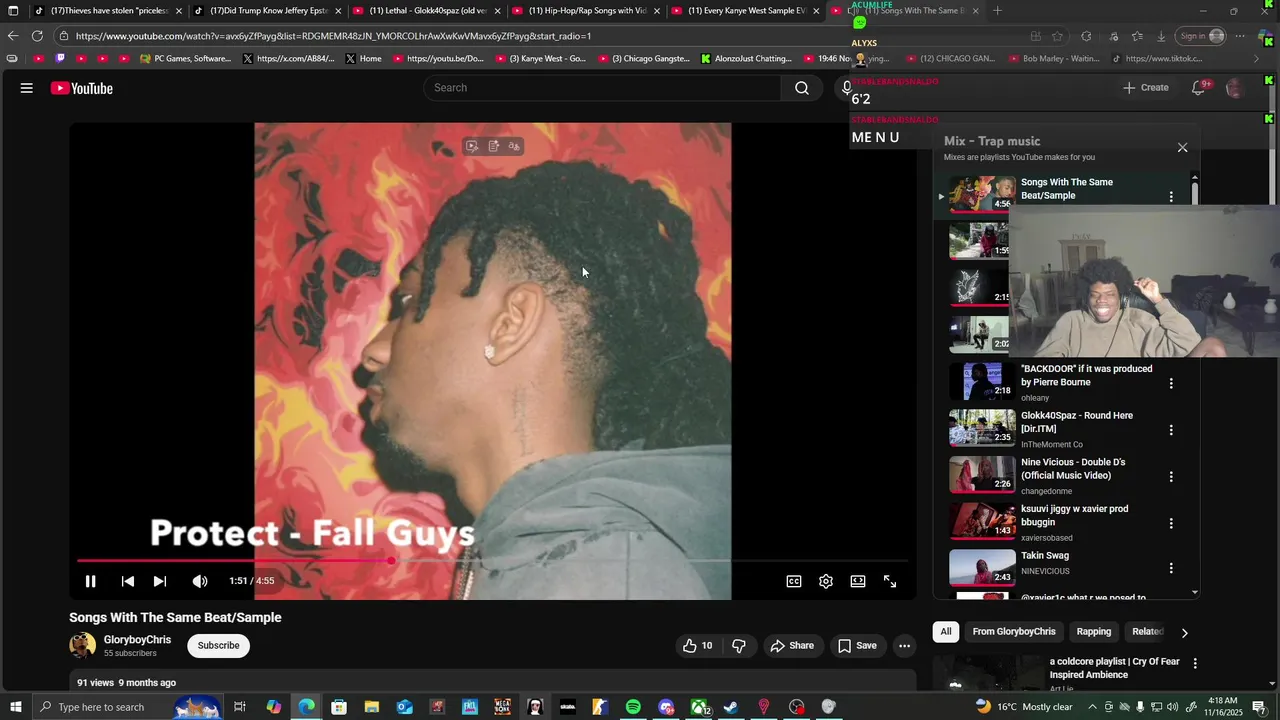This screenshot has height=720, width=1280.
Task: Open the AlonzoJust Chatting bookmark
Action: point(746,59)
